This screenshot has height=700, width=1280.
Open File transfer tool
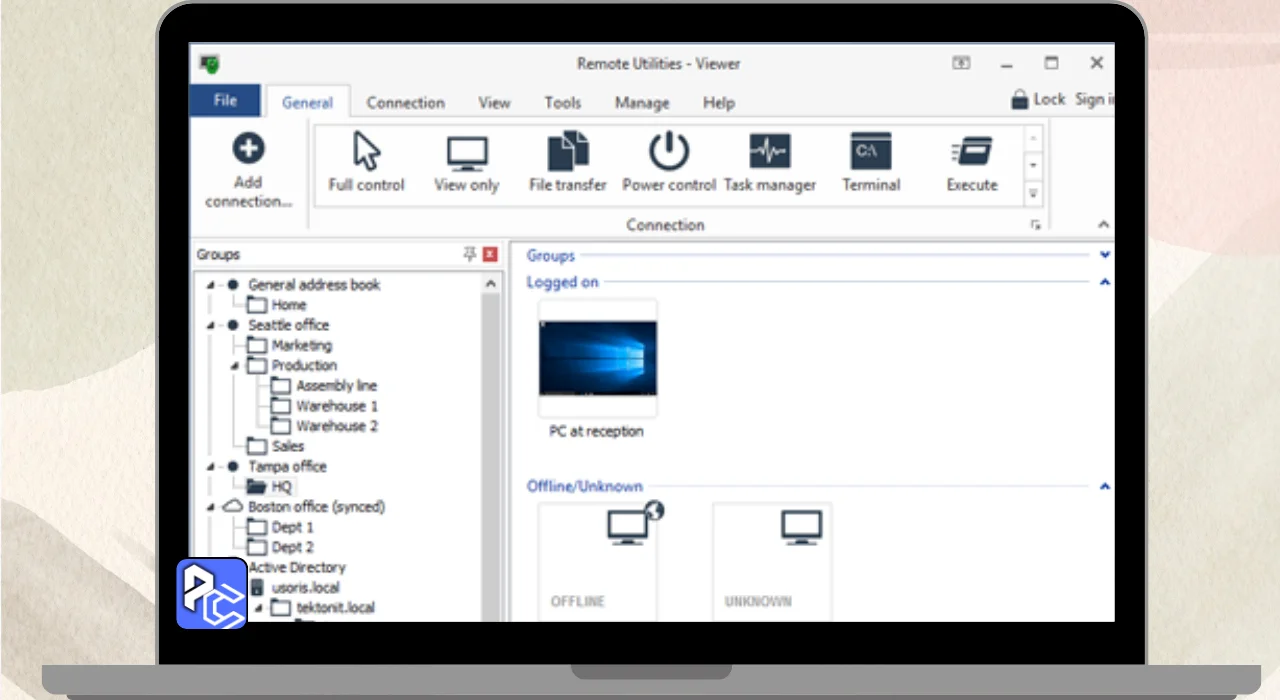point(567,153)
